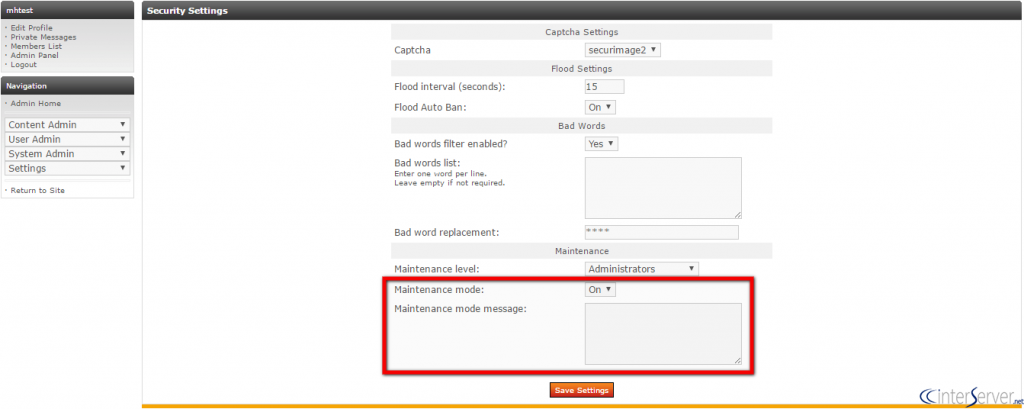Click the 'Maintenance mode message:' label
Image resolution: width=1024 pixels, height=409 pixels.
tap(460, 308)
